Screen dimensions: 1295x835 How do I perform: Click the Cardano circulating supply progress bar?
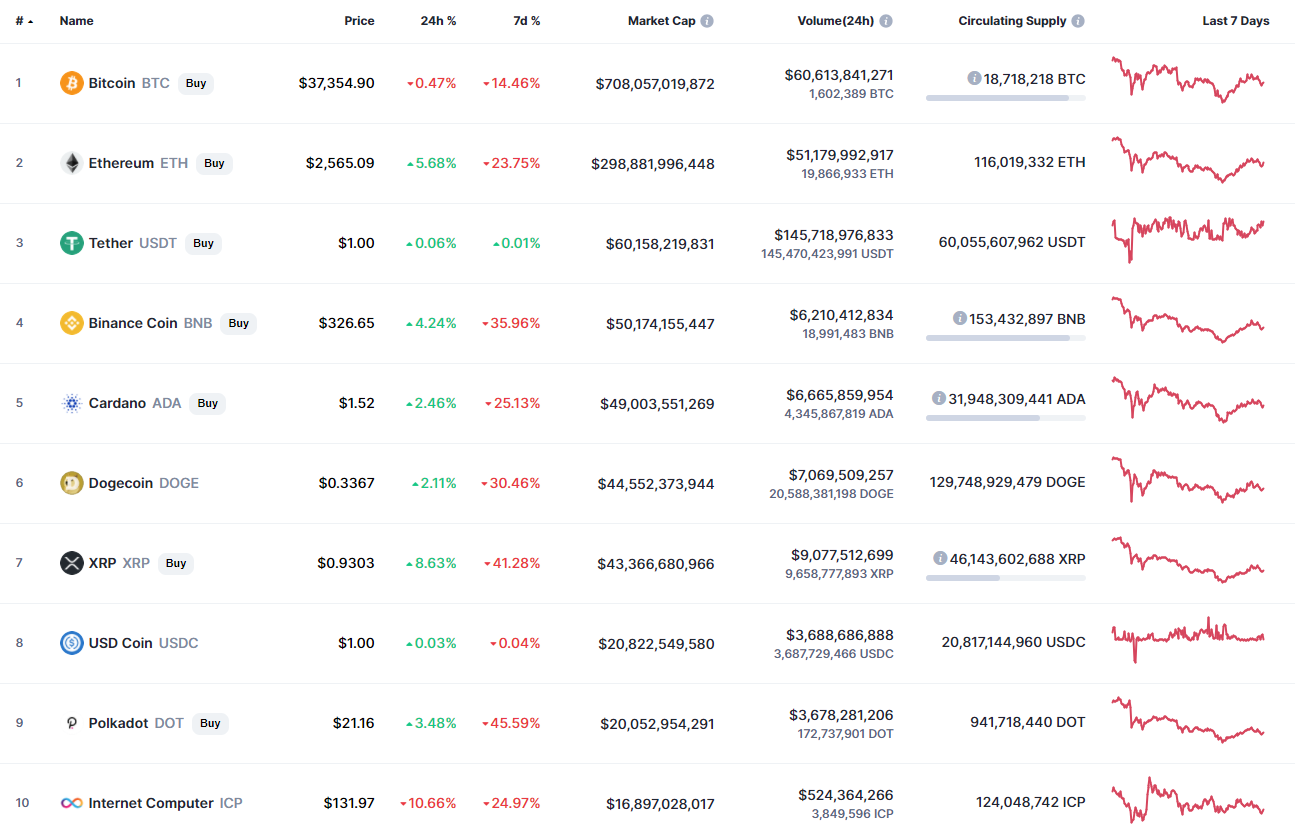click(x=1005, y=418)
